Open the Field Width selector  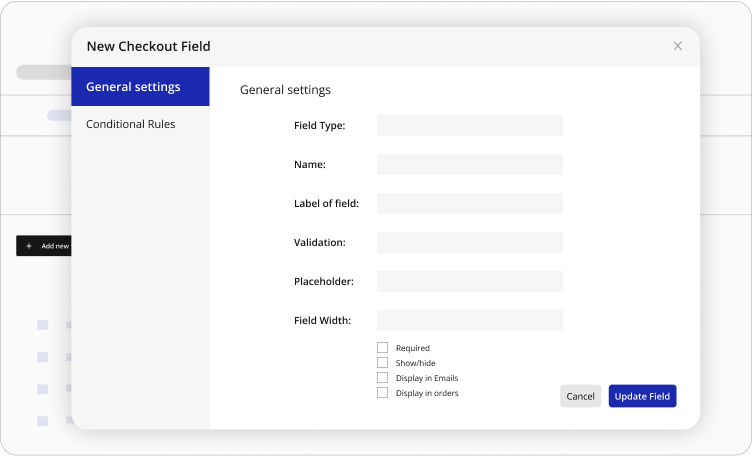tap(469, 321)
